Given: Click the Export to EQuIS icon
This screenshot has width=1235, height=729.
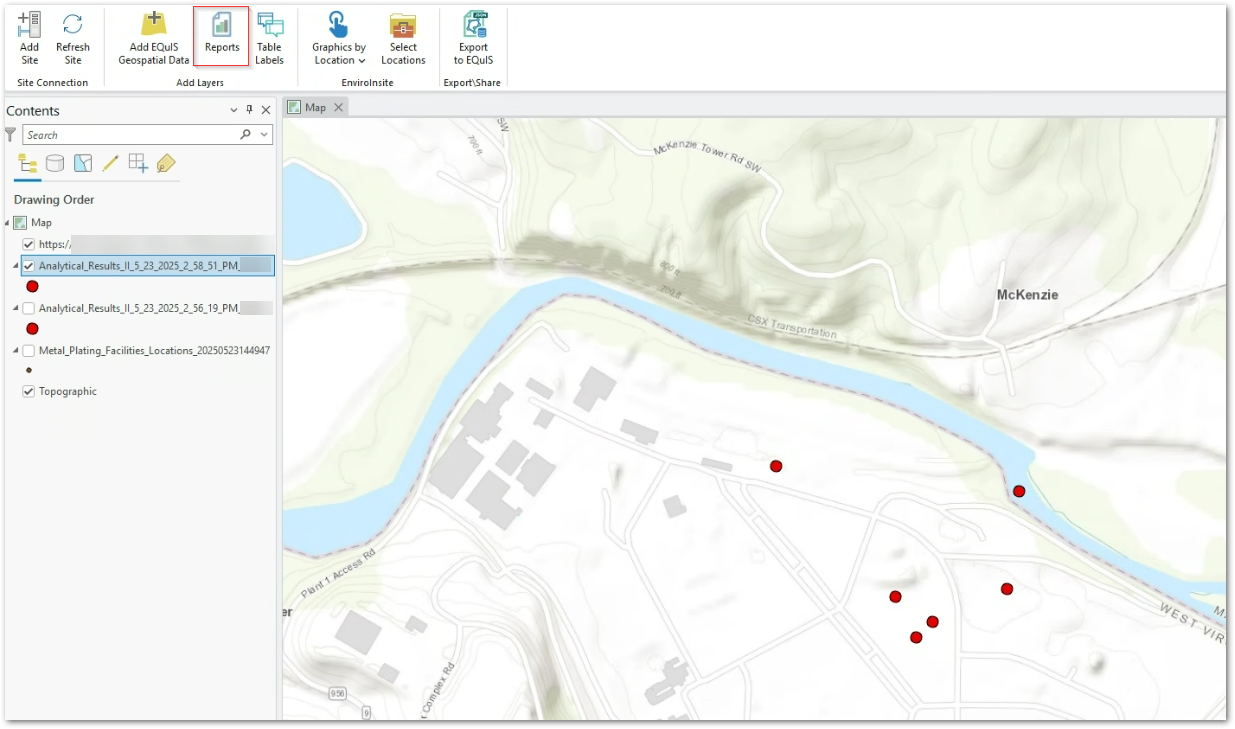Looking at the screenshot, I should [x=473, y=37].
